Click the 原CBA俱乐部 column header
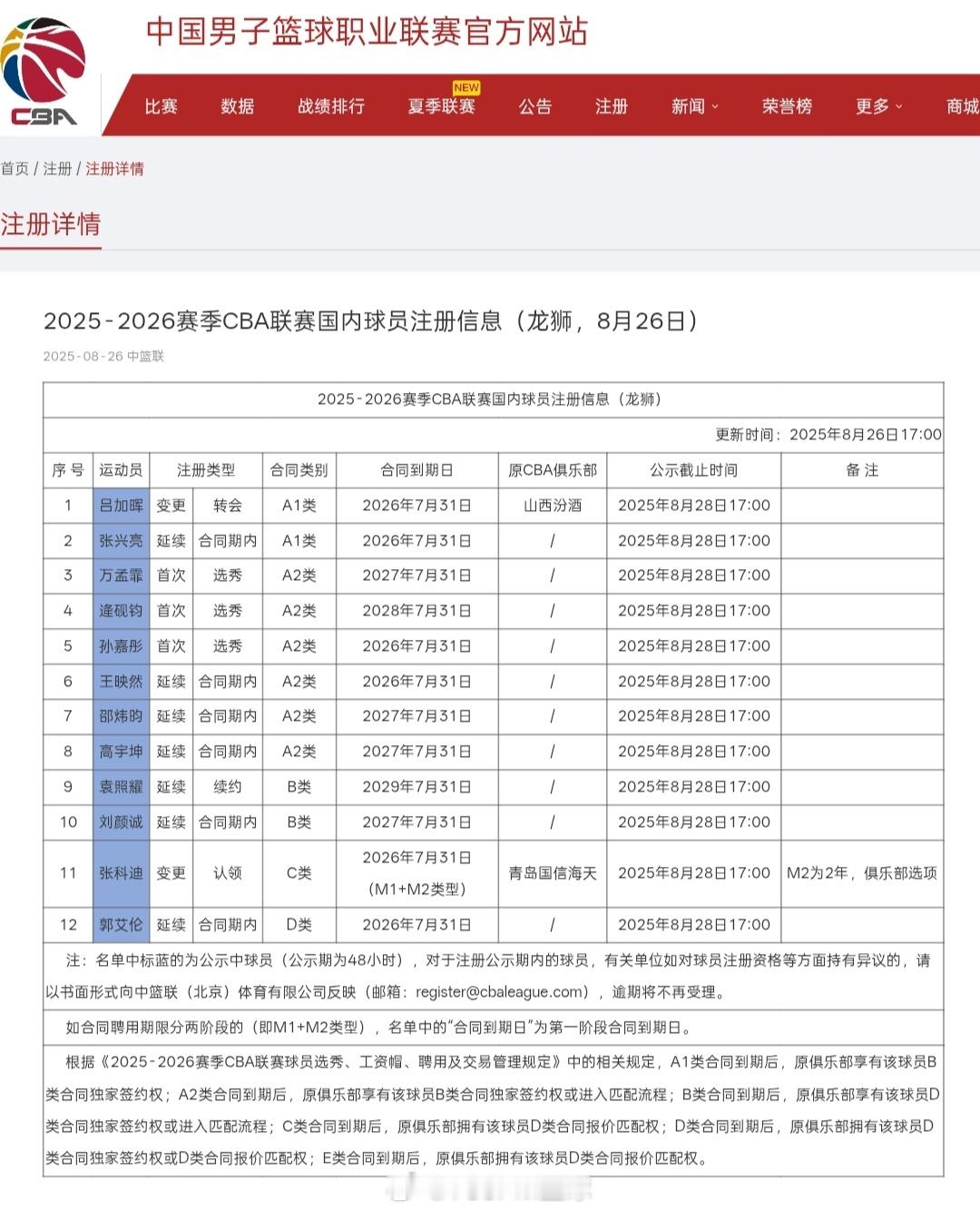980x1211 pixels. (x=553, y=470)
